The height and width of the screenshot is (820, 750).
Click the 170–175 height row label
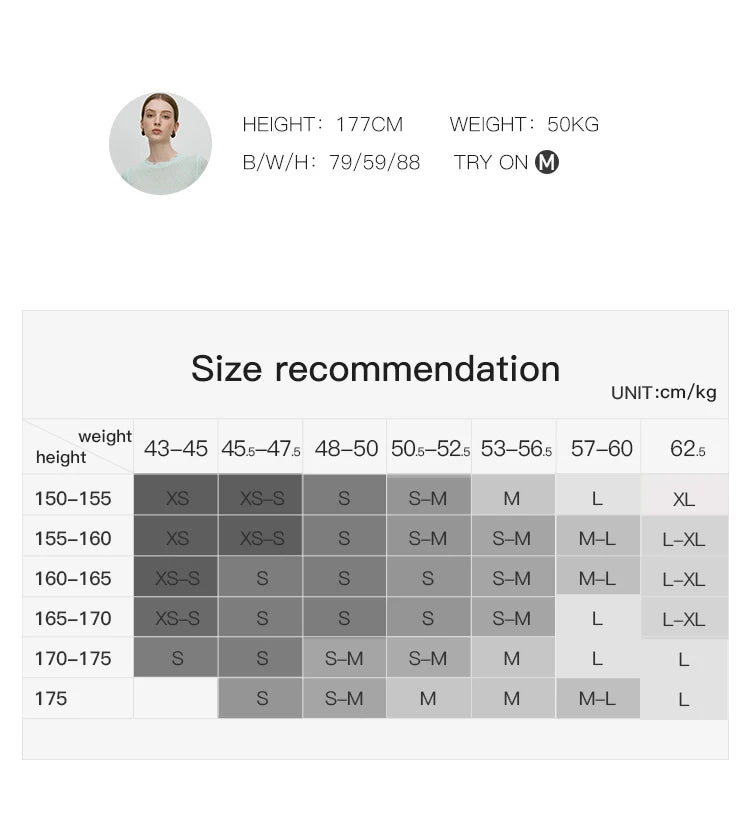(73, 658)
